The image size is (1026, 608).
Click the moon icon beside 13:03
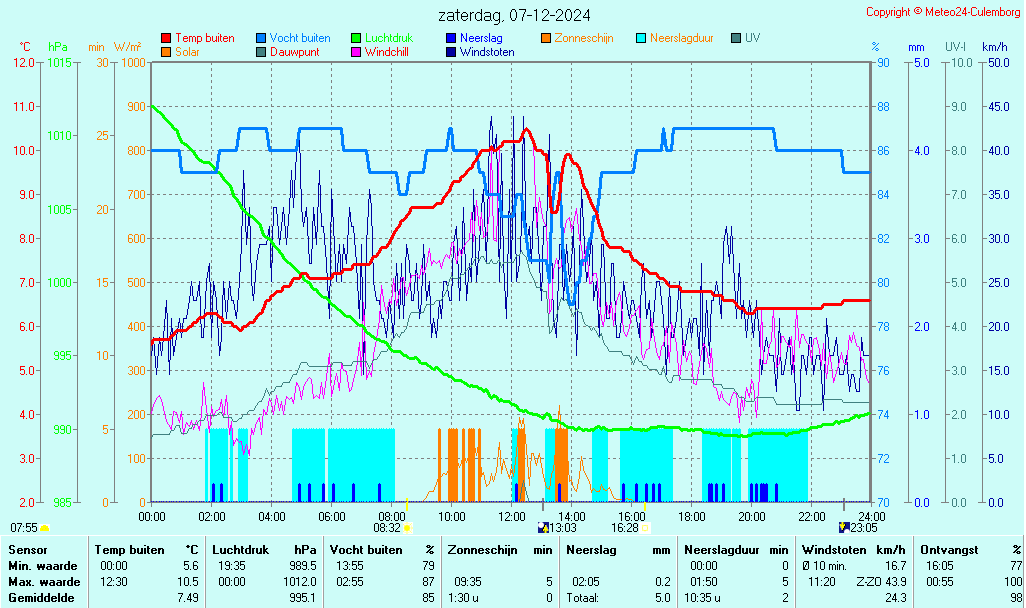point(543,527)
